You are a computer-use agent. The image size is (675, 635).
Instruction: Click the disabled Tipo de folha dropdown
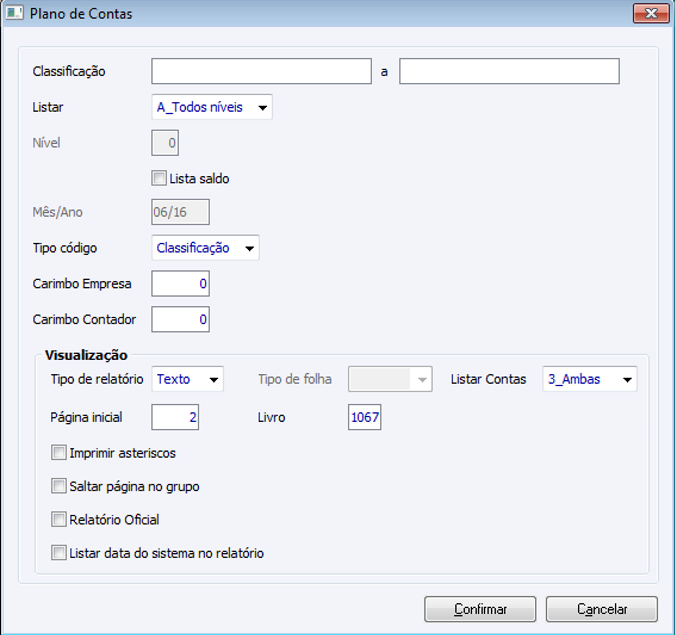390,379
